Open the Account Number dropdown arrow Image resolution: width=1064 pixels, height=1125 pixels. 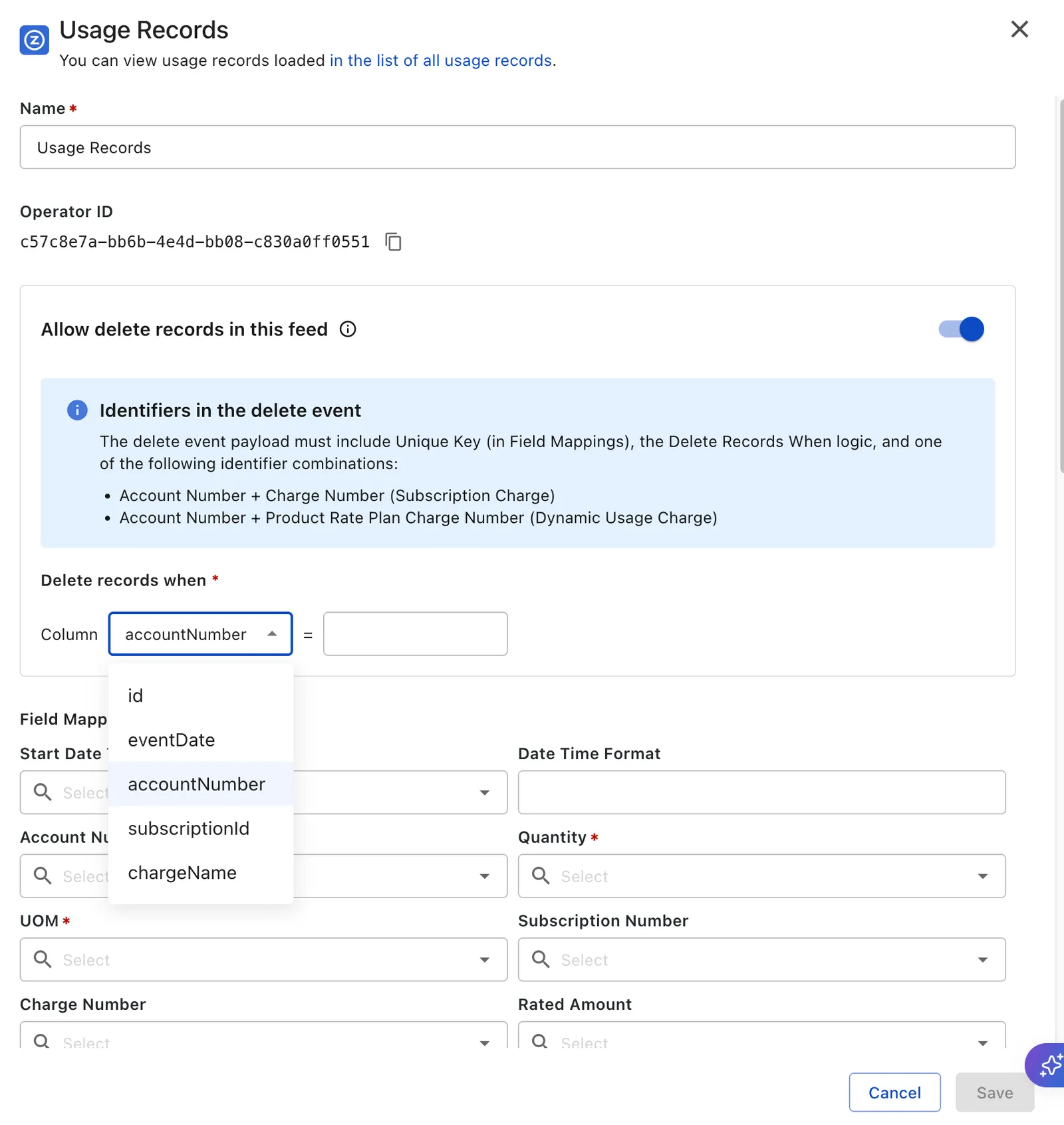tap(485, 876)
